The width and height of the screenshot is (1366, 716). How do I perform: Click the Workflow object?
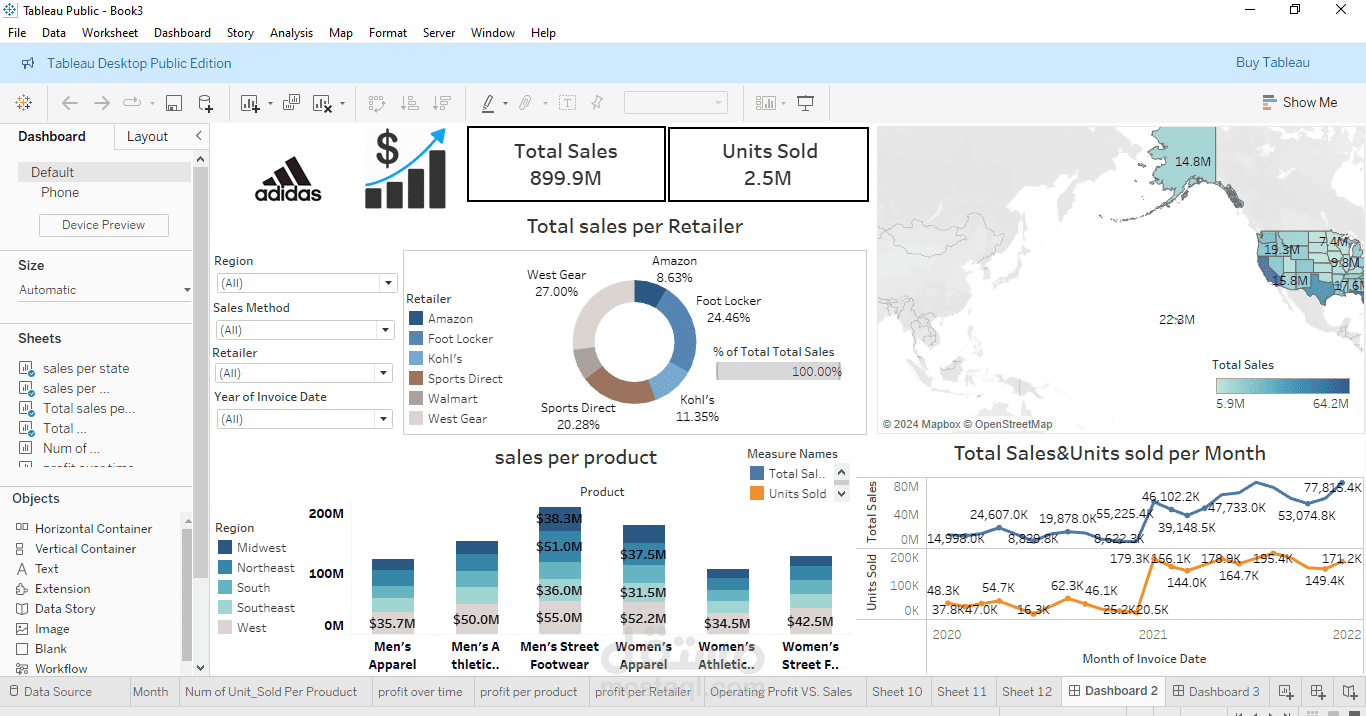(x=61, y=669)
